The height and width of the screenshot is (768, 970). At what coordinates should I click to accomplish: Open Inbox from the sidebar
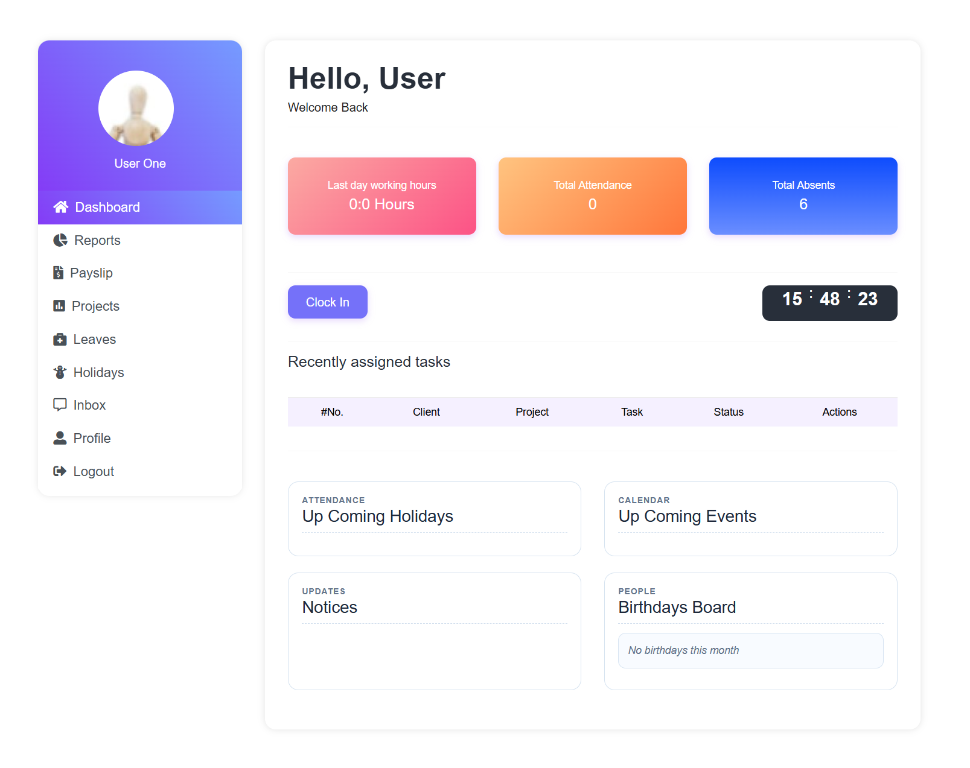click(x=140, y=405)
